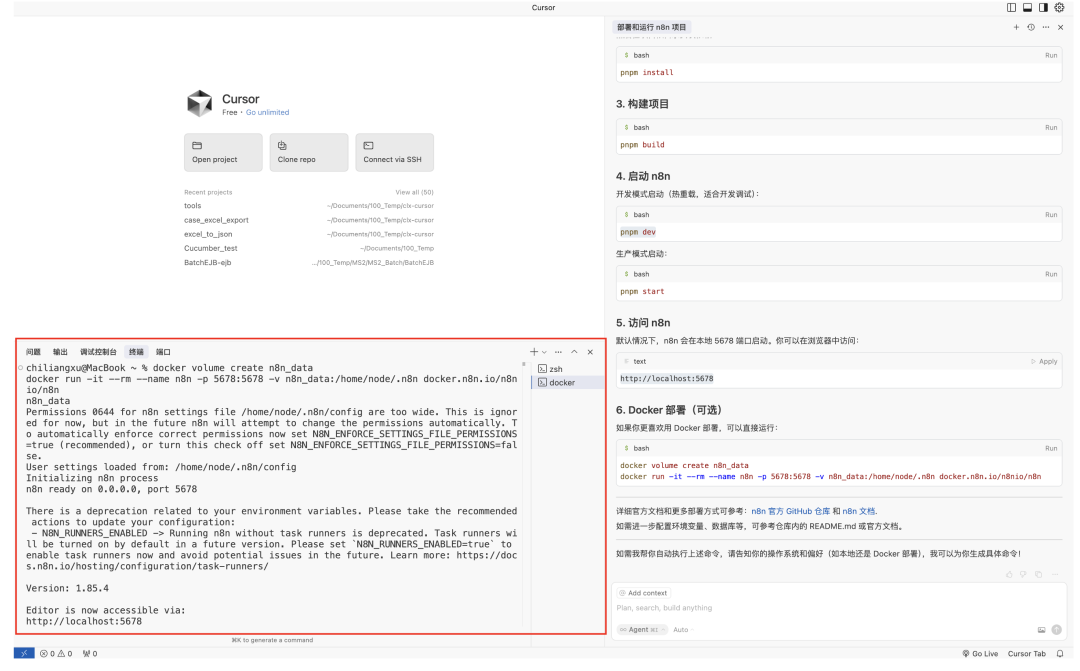Click the n8n 官方 GitHub 仓库 link
This screenshot has width=1080, height=671.
coord(791,511)
